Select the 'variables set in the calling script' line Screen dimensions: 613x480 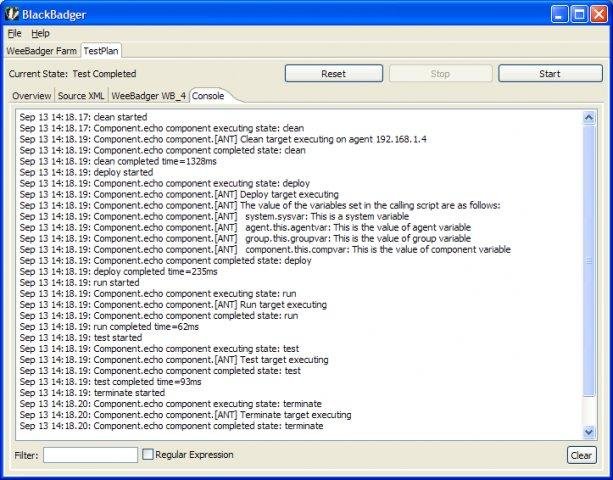(x=260, y=205)
